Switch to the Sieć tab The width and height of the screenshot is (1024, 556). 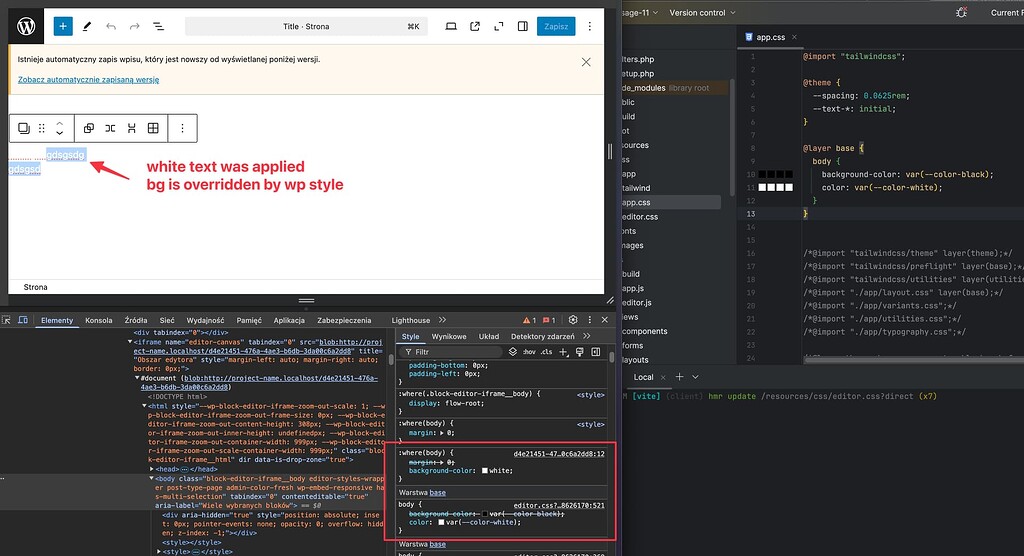coord(167,320)
